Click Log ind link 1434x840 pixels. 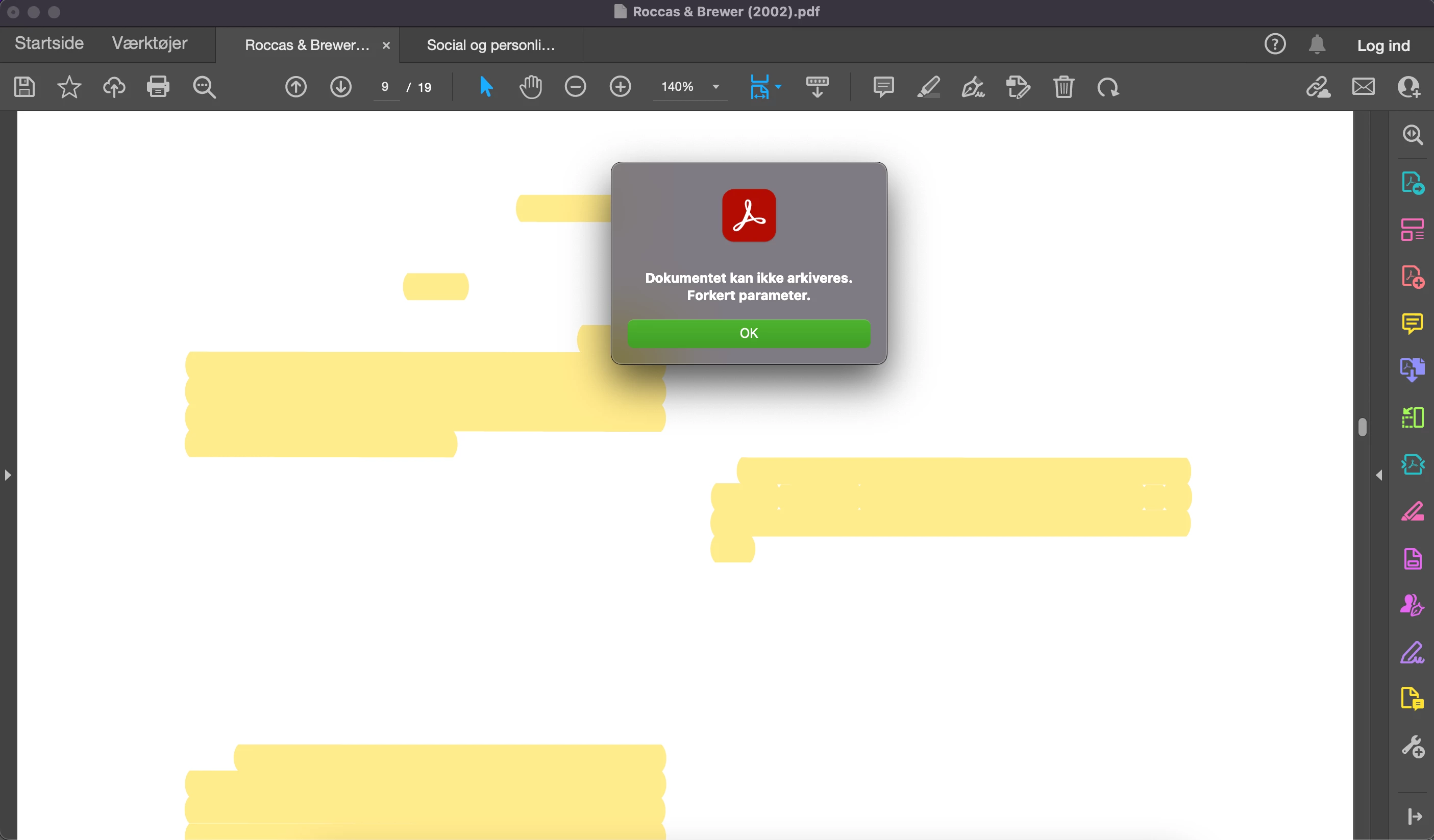click(x=1383, y=45)
